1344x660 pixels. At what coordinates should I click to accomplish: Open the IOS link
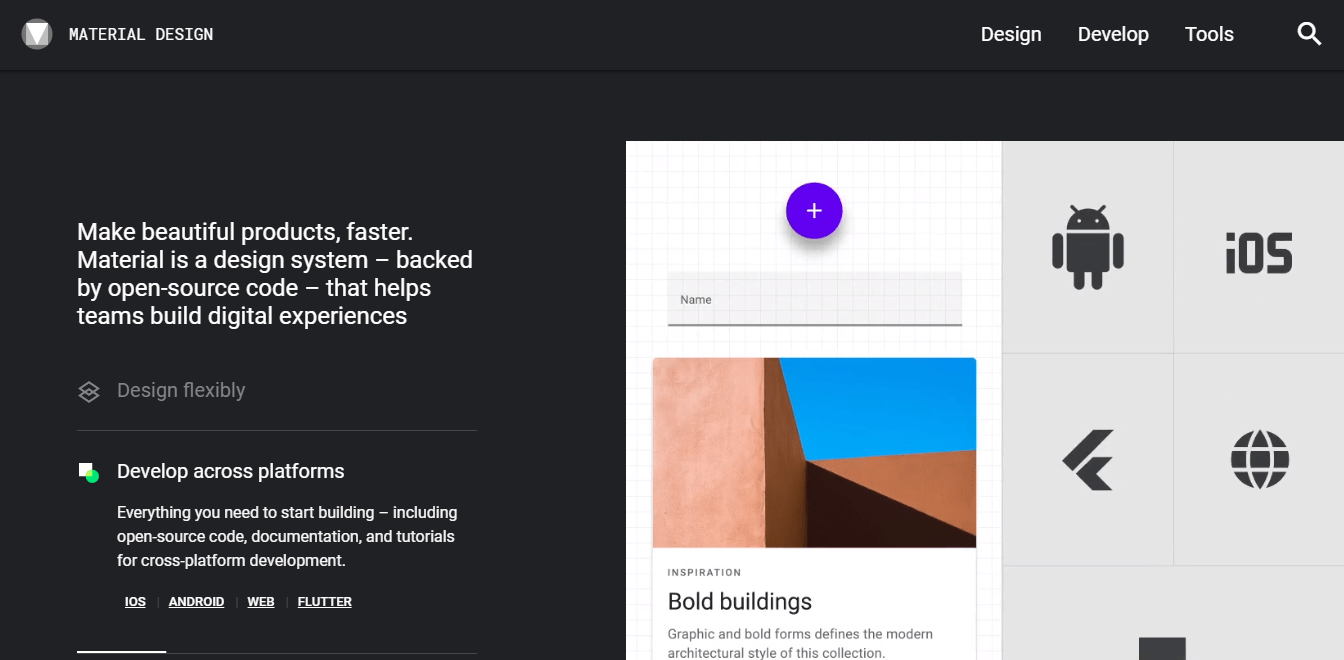(x=135, y=602)
